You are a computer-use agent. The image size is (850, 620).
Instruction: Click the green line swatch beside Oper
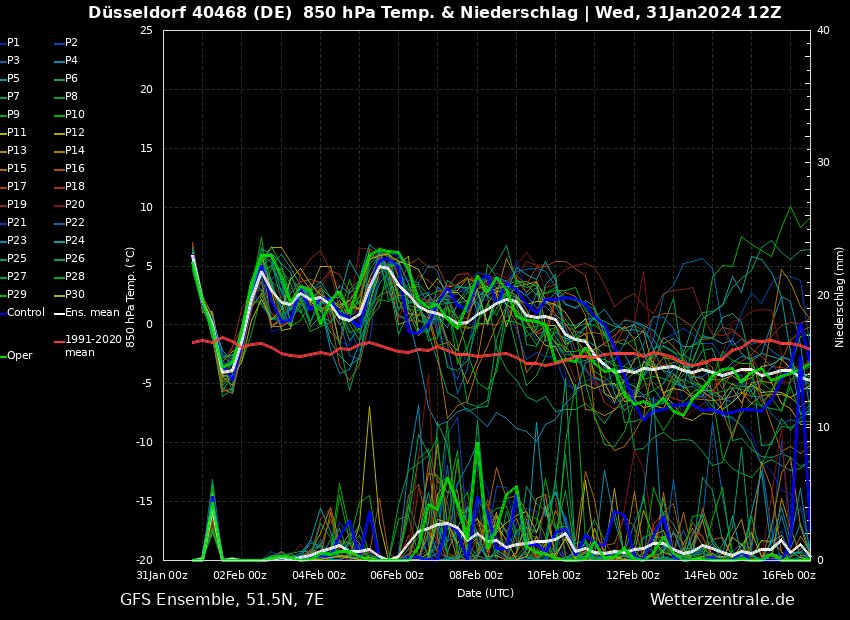[x=3, y=356]
